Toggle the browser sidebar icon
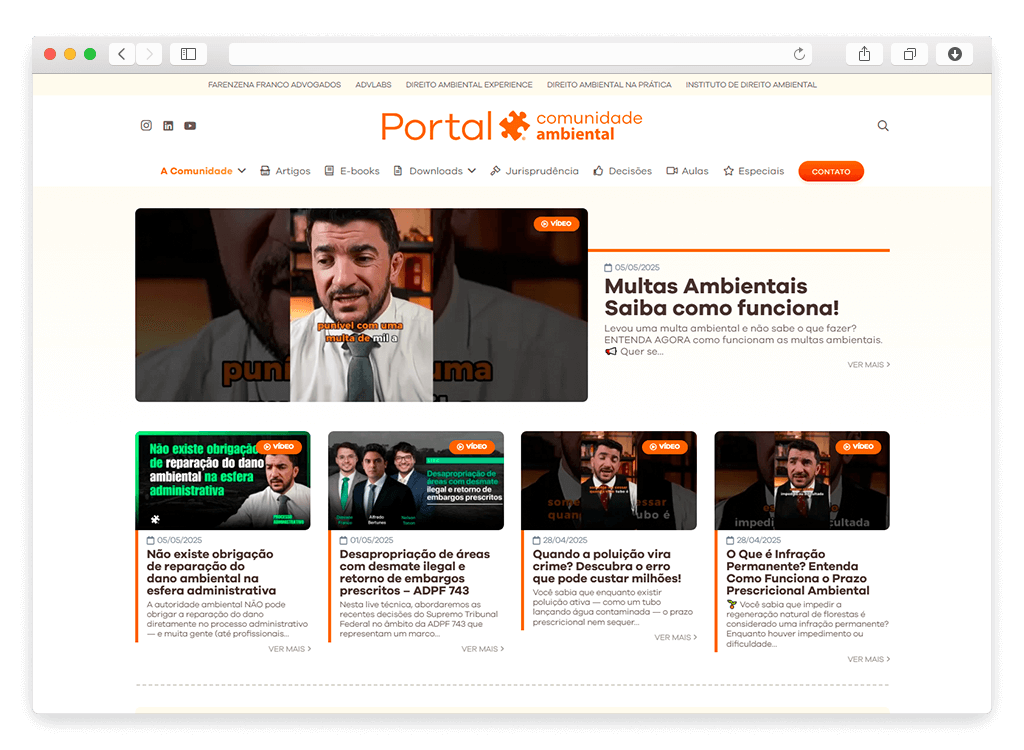This screenshot has width=1024, height=750. 188,54
